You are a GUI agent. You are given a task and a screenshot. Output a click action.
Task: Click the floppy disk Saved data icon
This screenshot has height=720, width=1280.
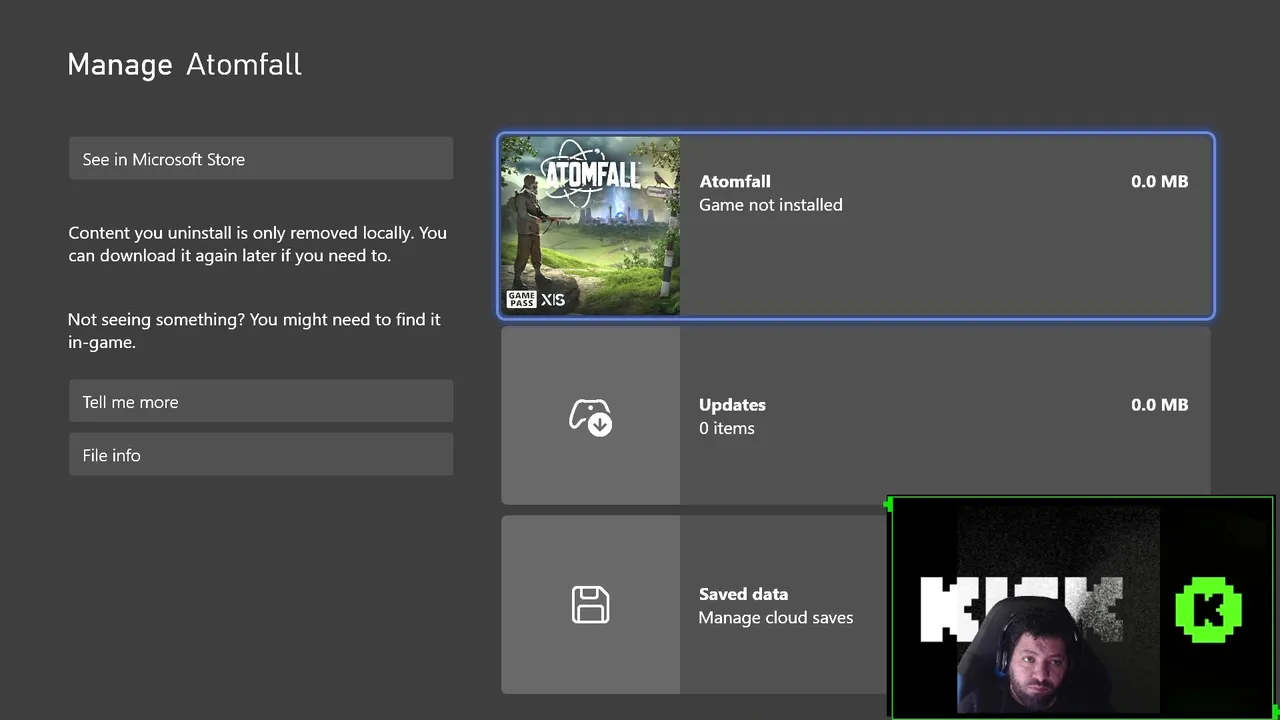(590, 605)
